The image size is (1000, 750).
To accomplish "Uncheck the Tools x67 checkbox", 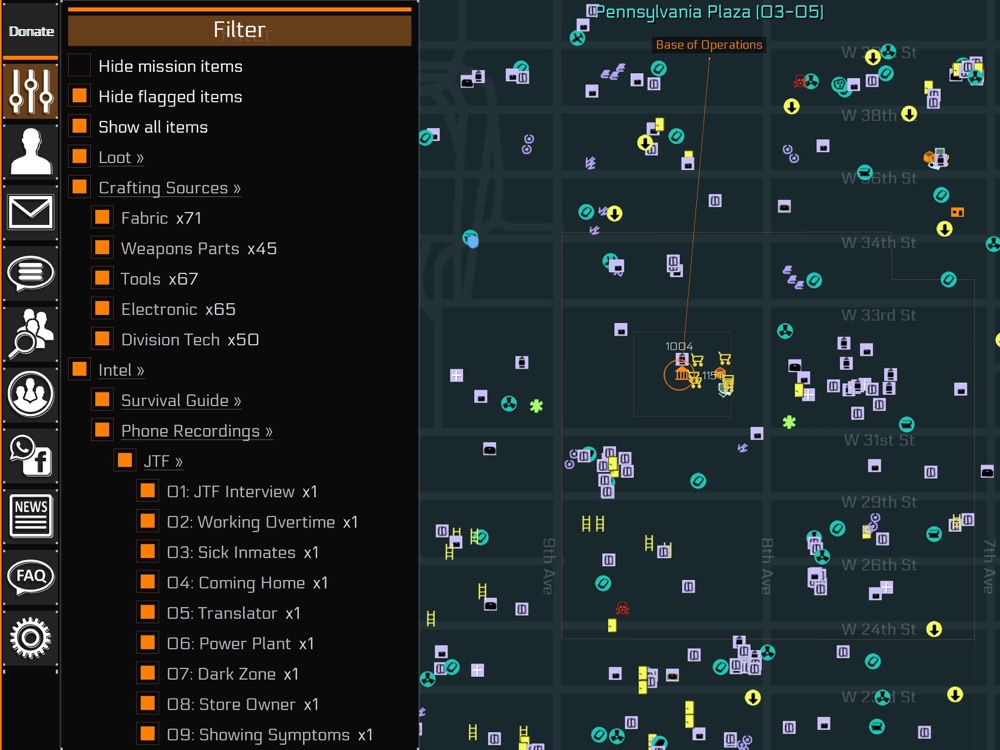I will pyautogui.click(x=102, y=278).
